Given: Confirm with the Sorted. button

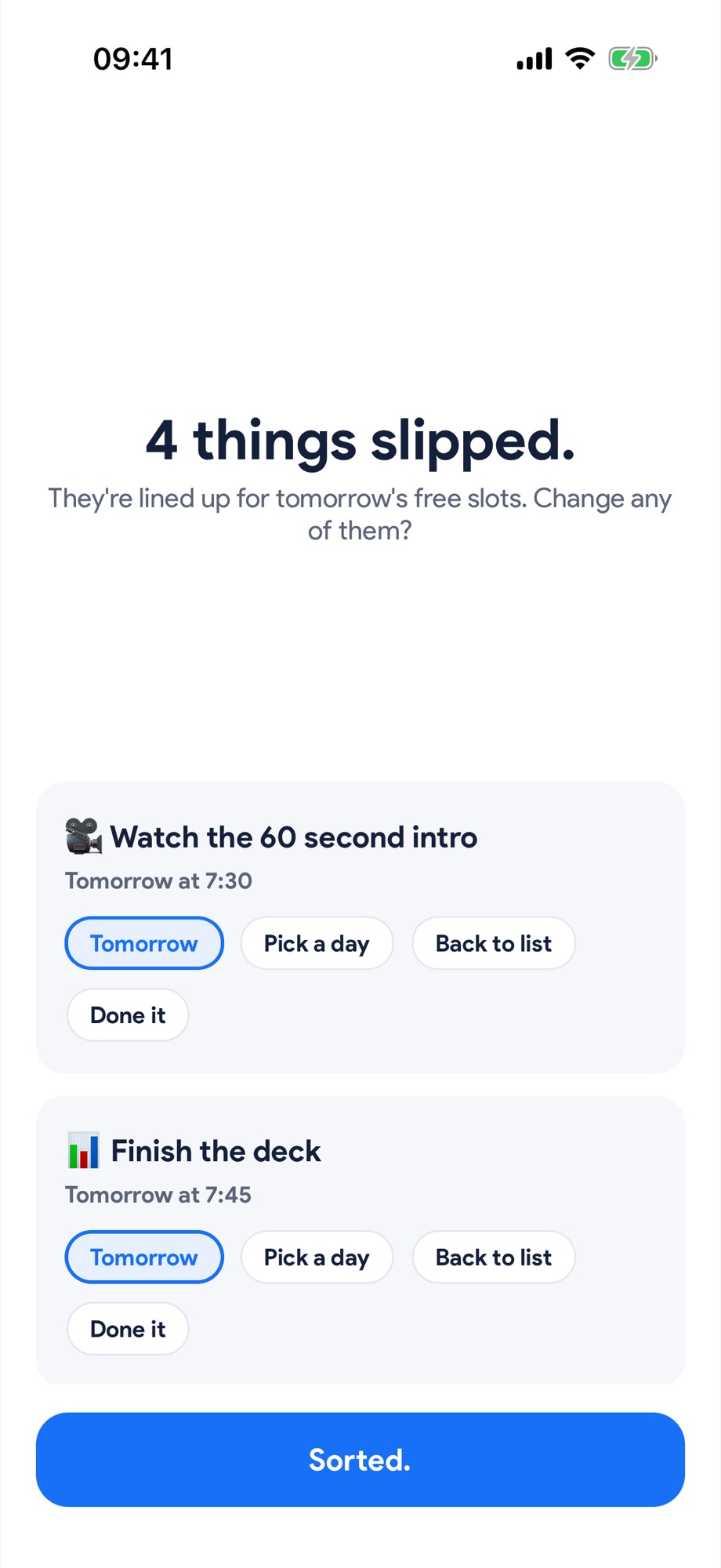Looking at the screenshot, I should 360,1460.
